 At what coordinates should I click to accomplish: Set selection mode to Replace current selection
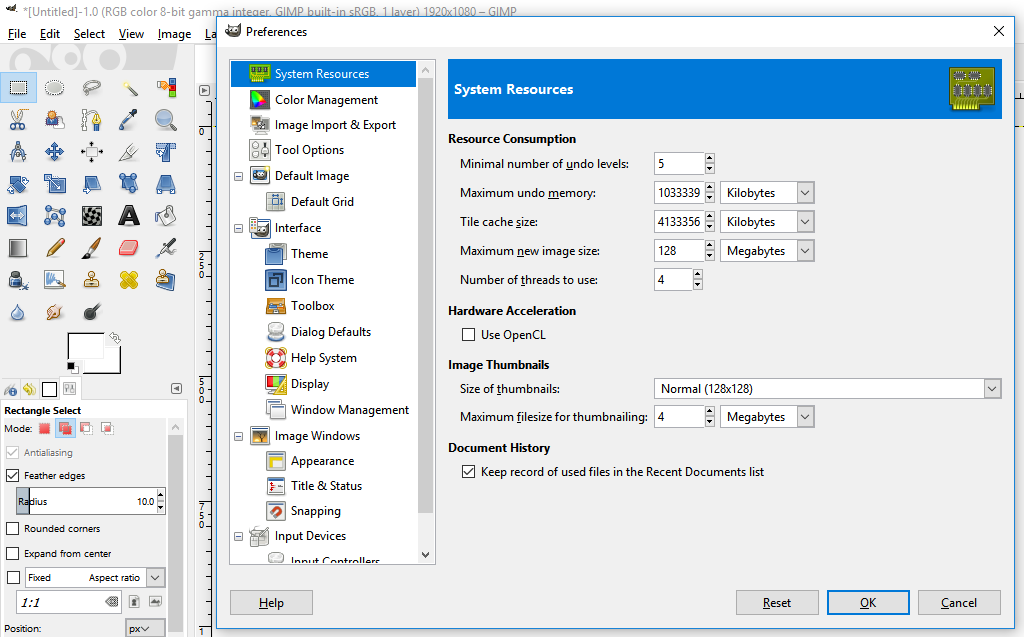point(44,429)
